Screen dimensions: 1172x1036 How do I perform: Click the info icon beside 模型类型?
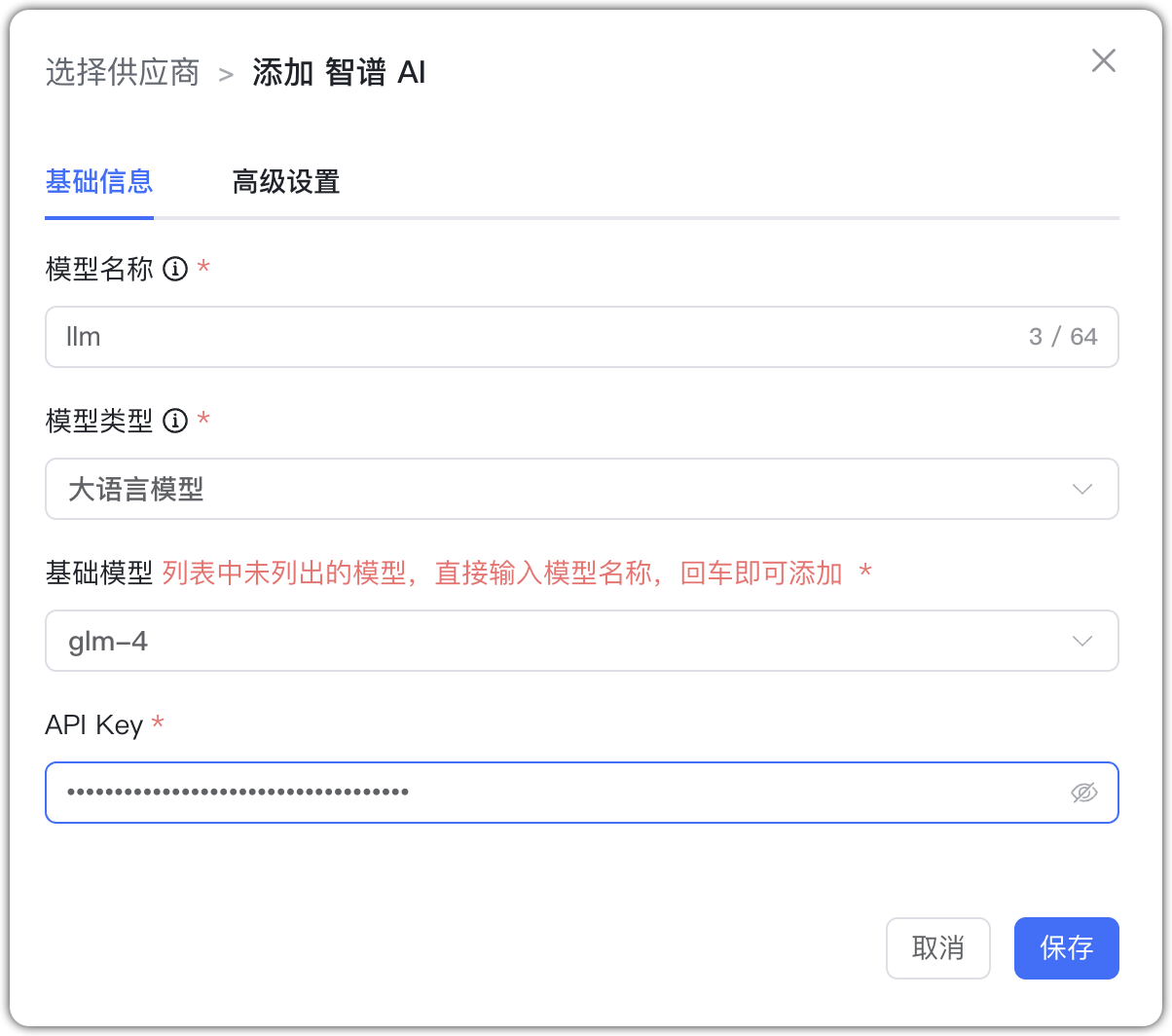175,421
